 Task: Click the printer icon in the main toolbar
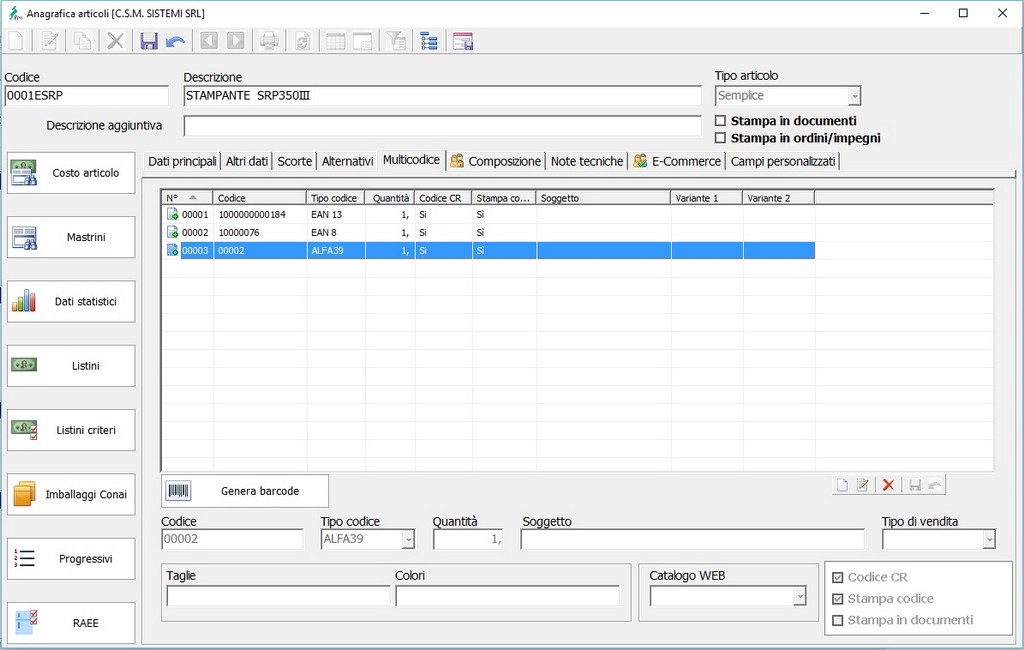click(269, 41)
